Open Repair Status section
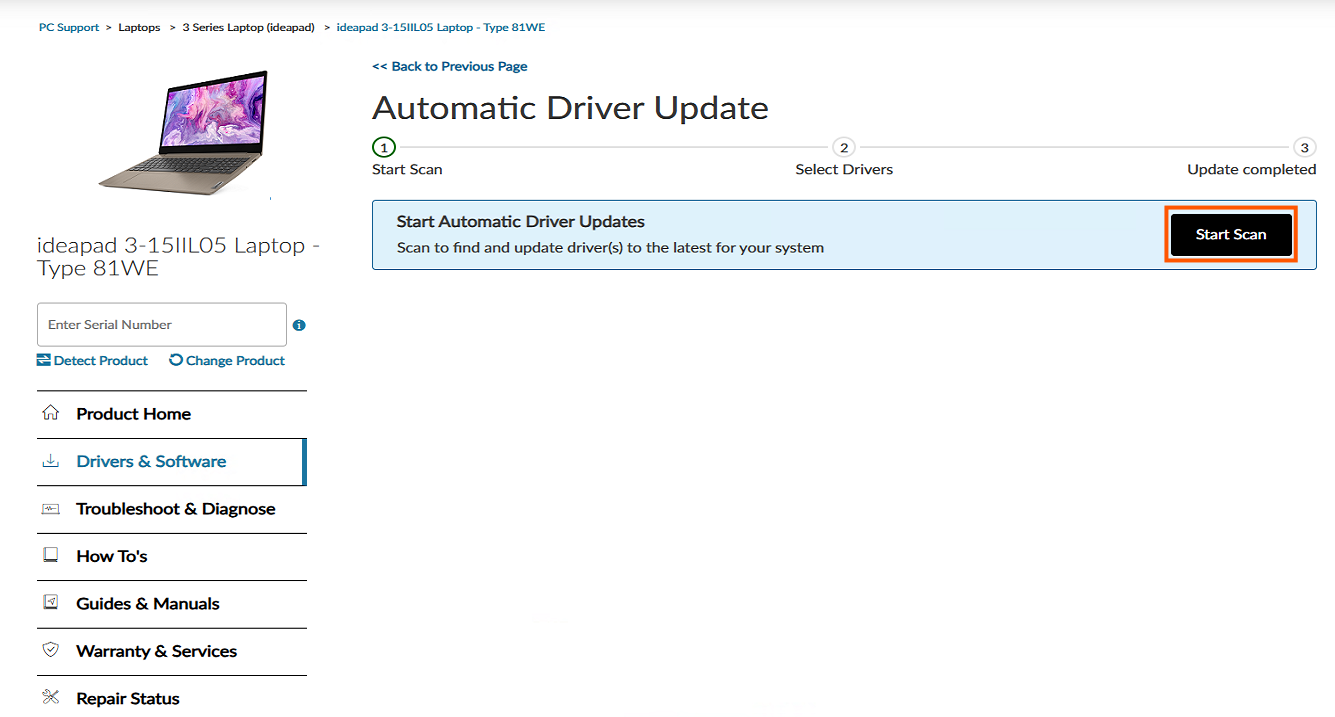This screenshot has height=717, width=1335. pos(172,698)
